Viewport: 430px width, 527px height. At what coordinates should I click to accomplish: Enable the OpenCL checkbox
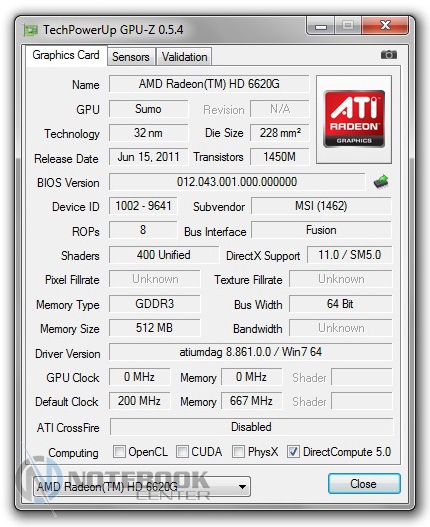(x=119, y=451)
